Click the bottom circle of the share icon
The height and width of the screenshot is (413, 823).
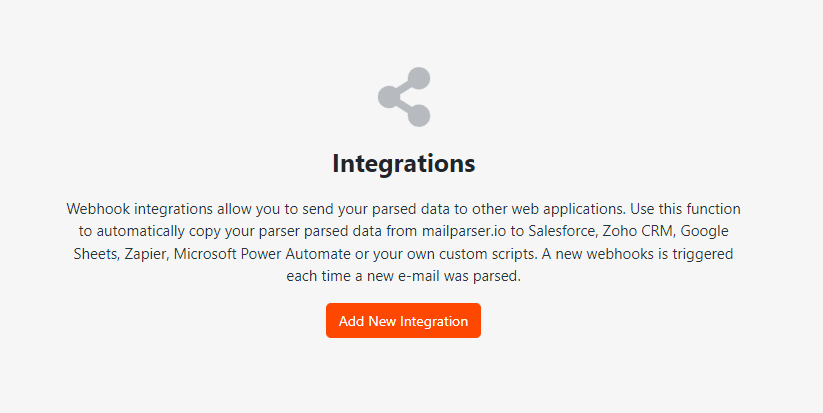point(419,115)
